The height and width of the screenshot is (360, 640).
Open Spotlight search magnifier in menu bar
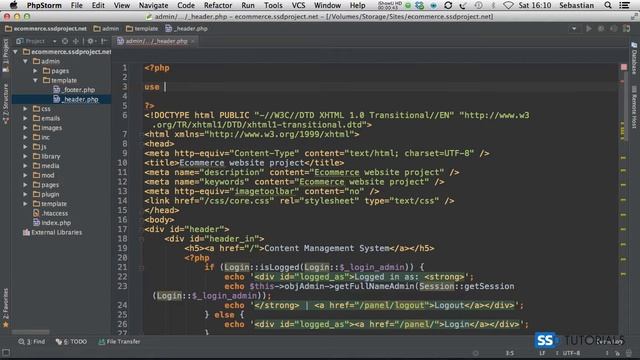pyautogui.click(x=608, y=5)
